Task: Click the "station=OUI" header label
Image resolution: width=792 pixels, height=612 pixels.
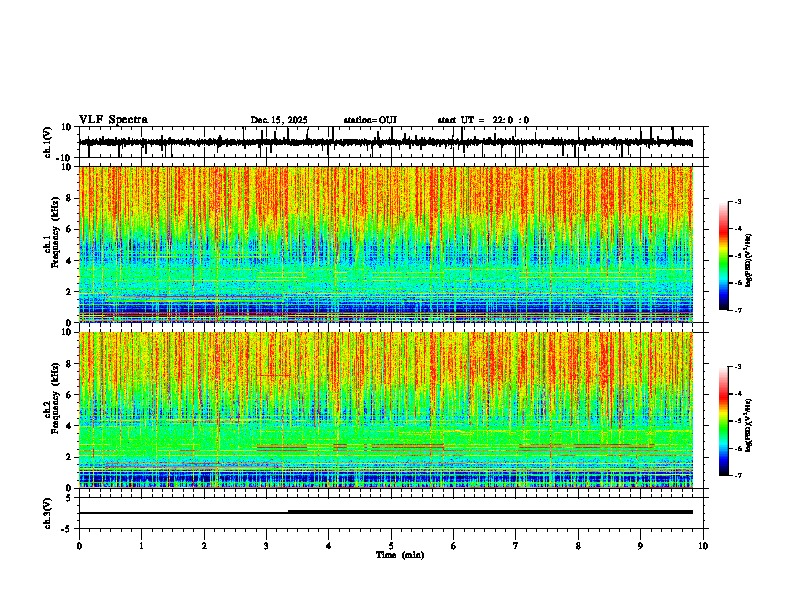Action: [370, 120]
